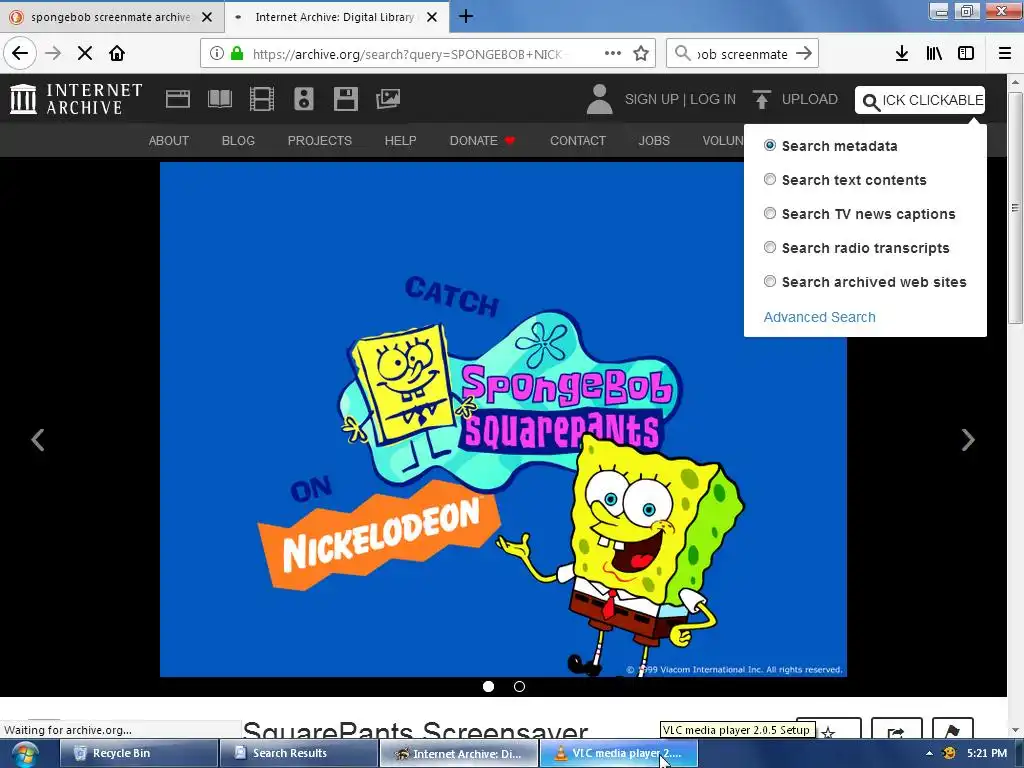Bookmark this page with the star icon
This screenshot has height=768, width=1024.
click(641, 54)
